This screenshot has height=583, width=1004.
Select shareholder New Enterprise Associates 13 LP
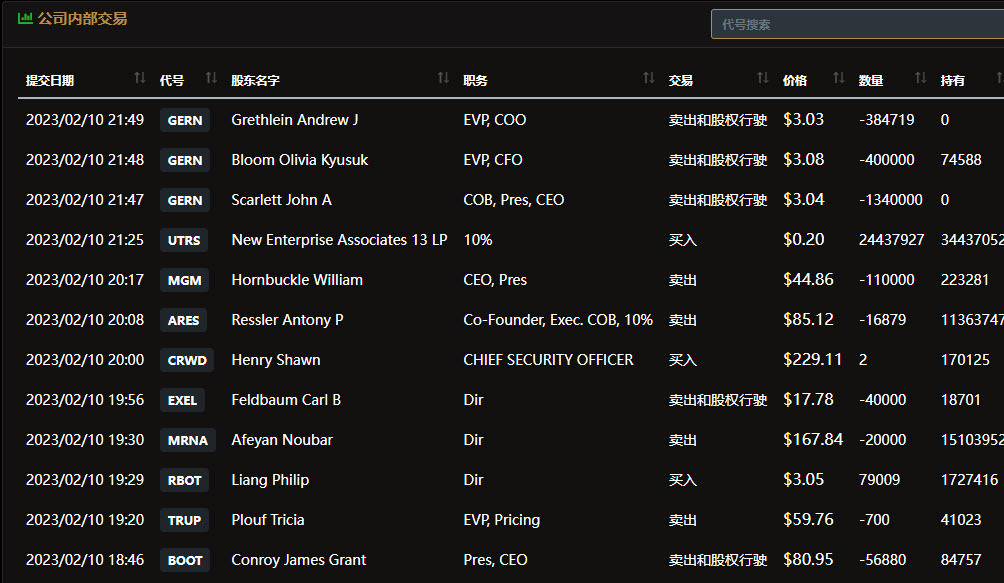pos(339,240)
